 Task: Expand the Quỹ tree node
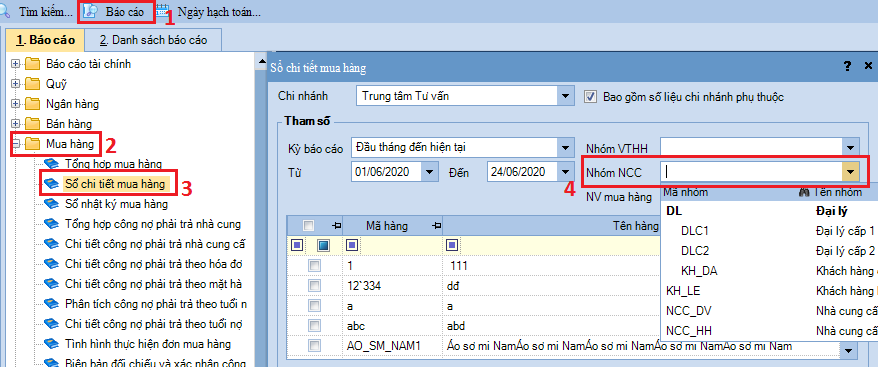[x=16, y=84]
